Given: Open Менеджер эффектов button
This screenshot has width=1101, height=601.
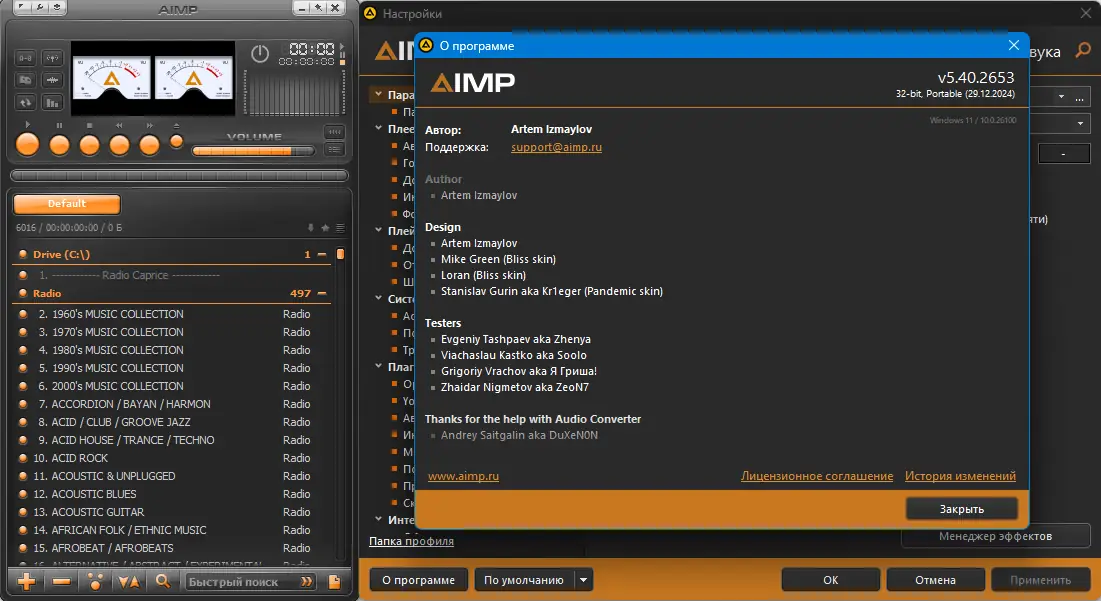Looking at the screenshot, I should point(996,536).
